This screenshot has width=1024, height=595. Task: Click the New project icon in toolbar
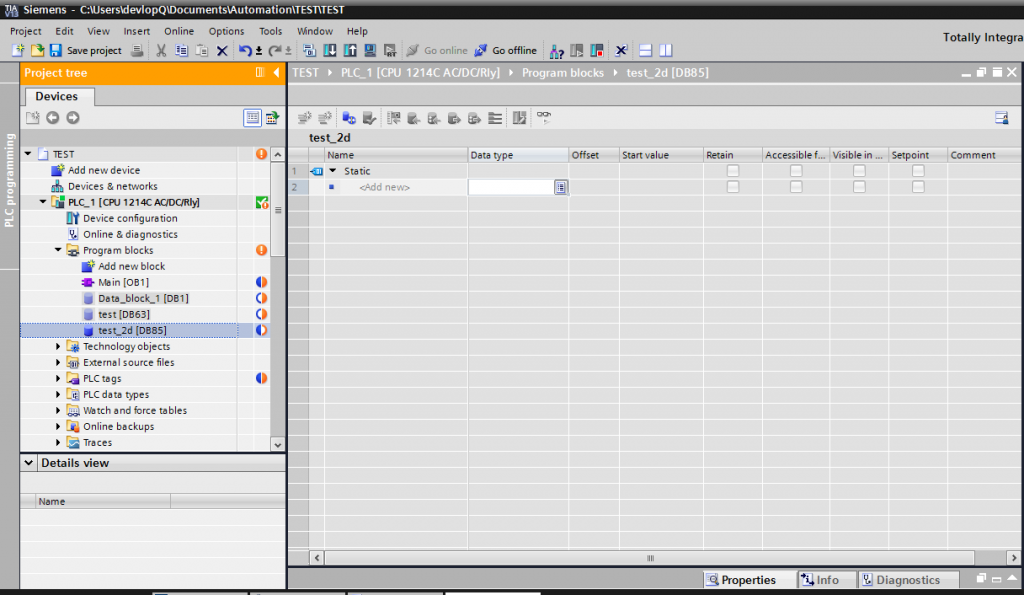(x=18, y=50)
